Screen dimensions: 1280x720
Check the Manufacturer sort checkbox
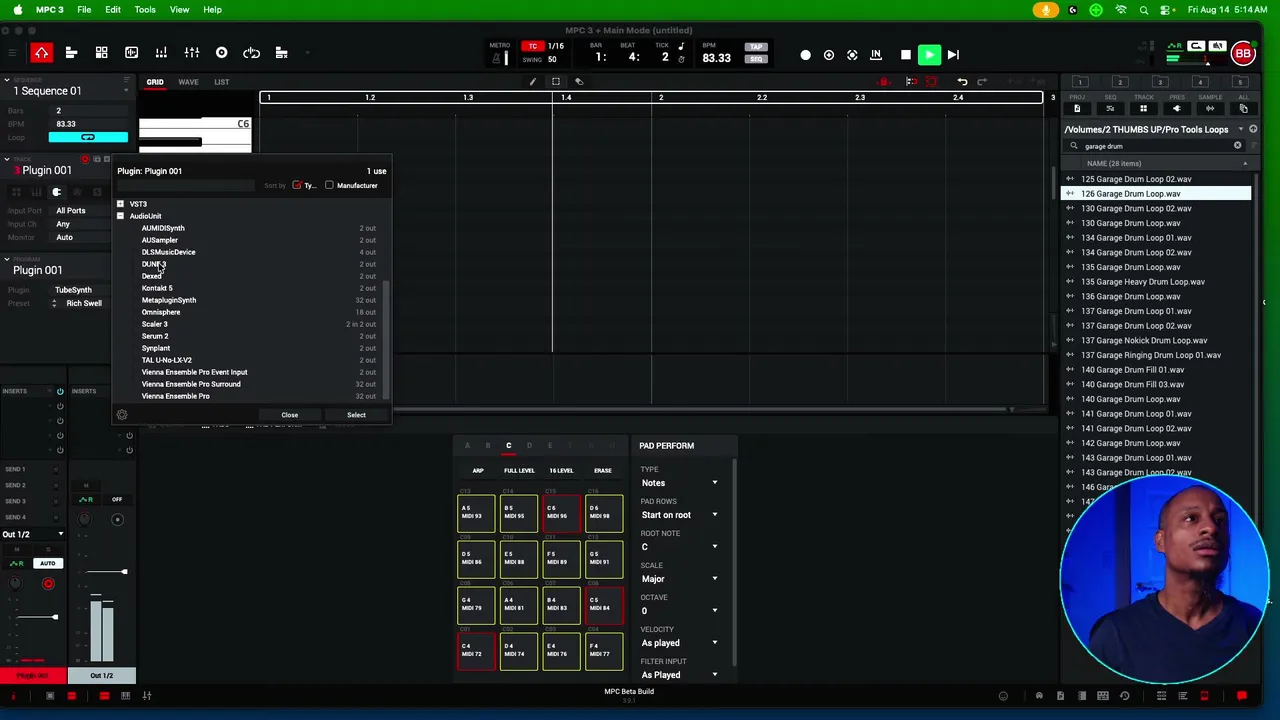pyautogui.click(x=329, y=185)
